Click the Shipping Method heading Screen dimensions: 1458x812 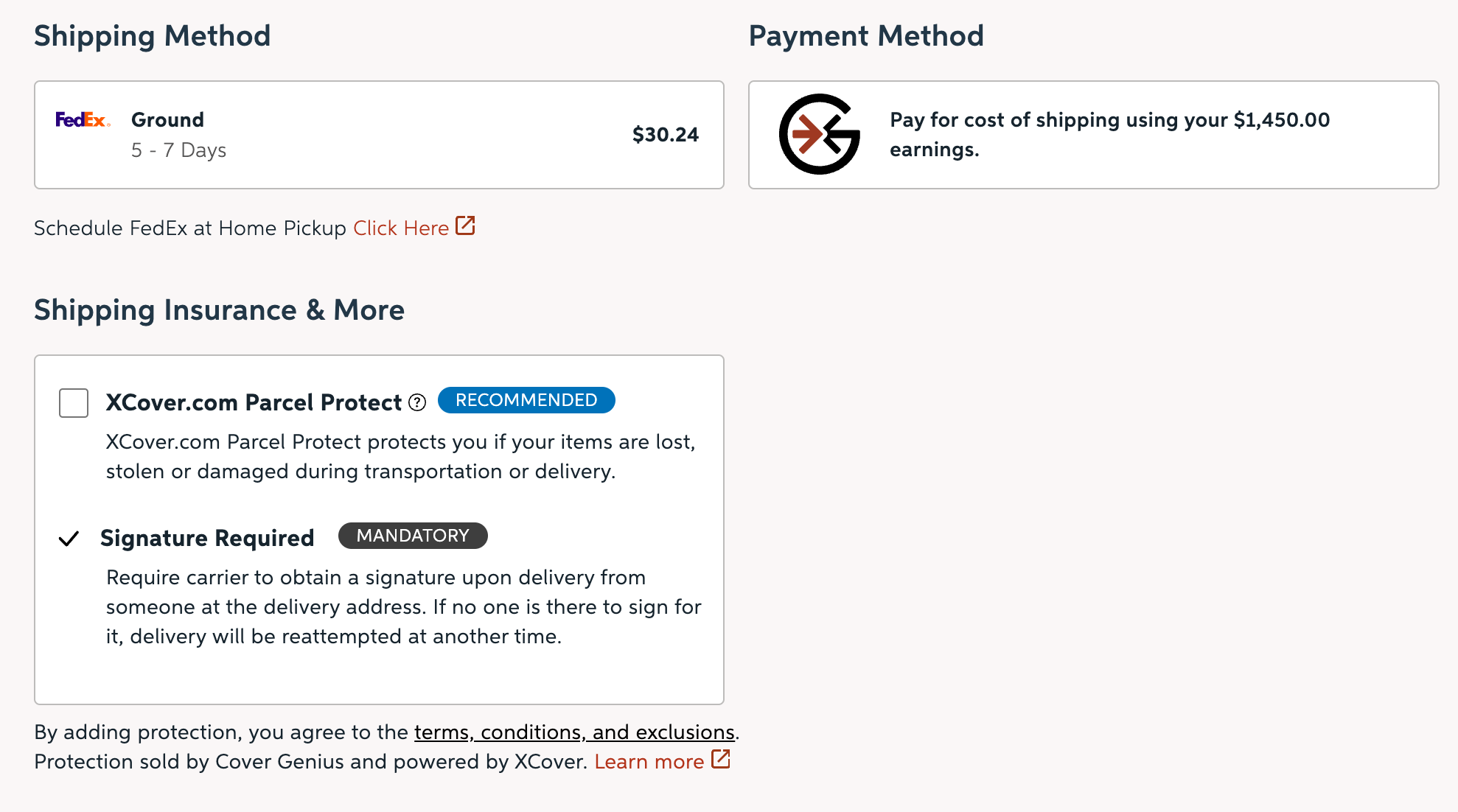pyautogui.click(x=152, y=35)
